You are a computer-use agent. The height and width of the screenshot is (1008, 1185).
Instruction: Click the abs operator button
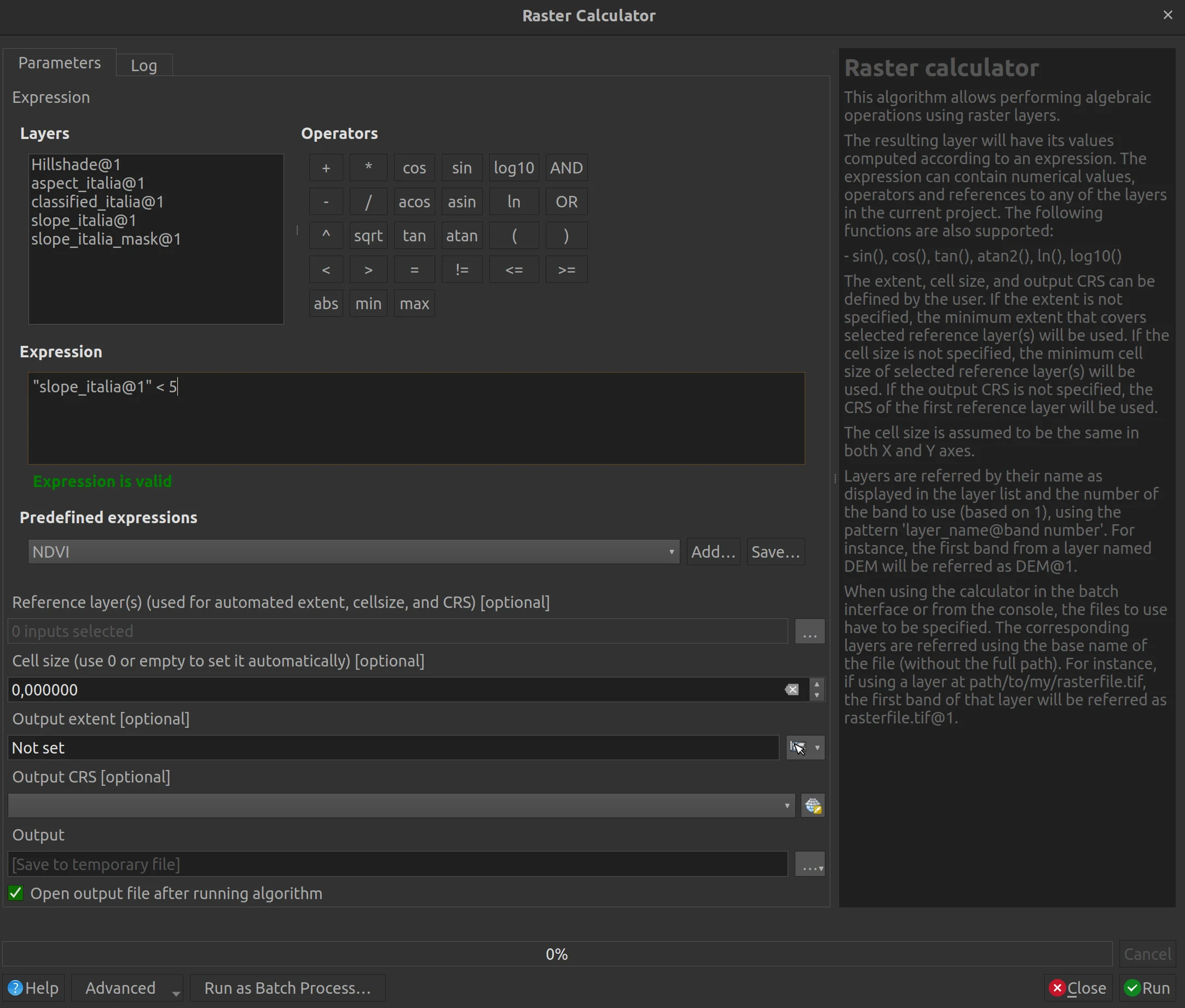[x=326, y=303]
